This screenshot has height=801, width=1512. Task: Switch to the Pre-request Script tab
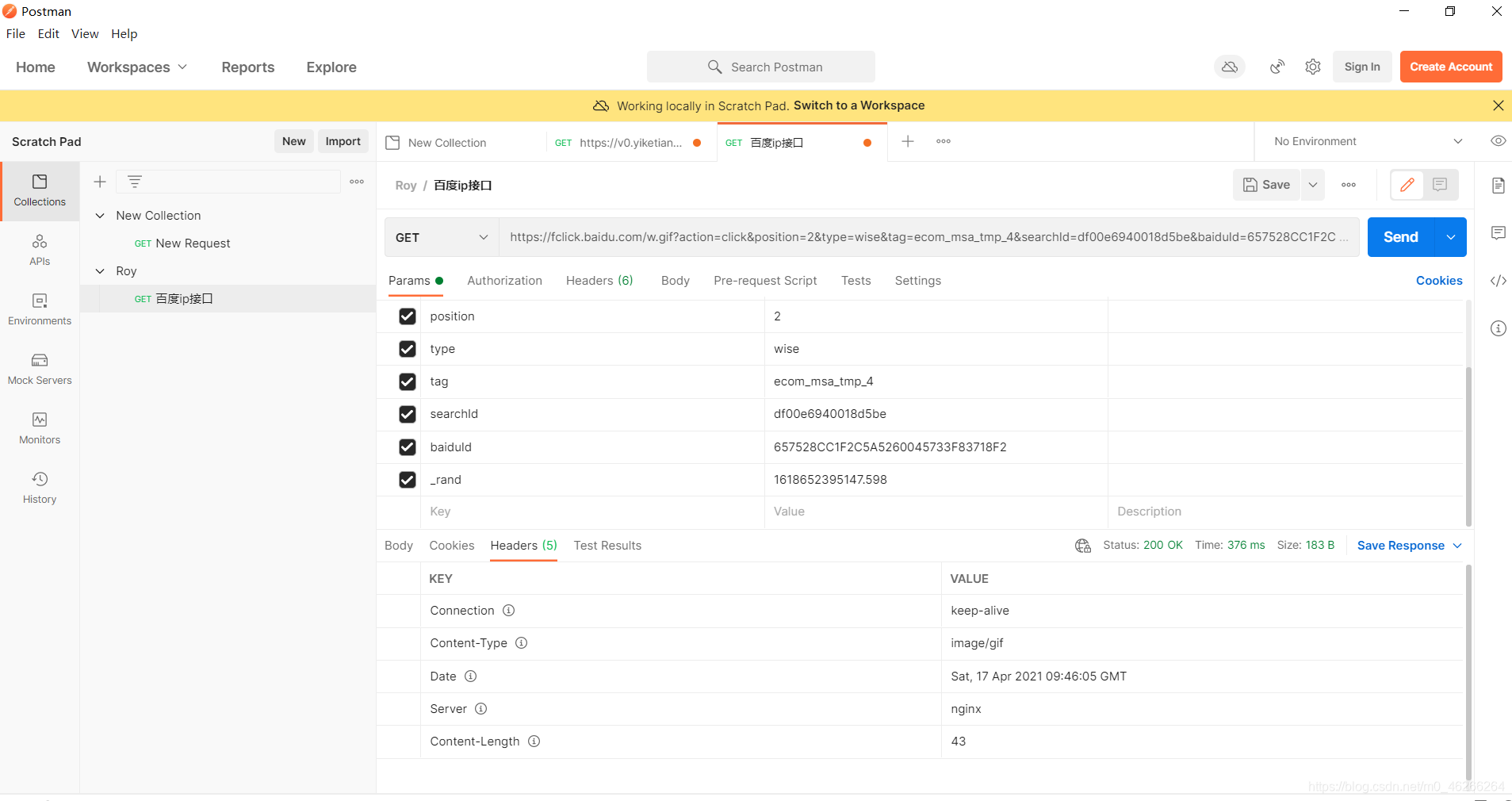[765, 281]
